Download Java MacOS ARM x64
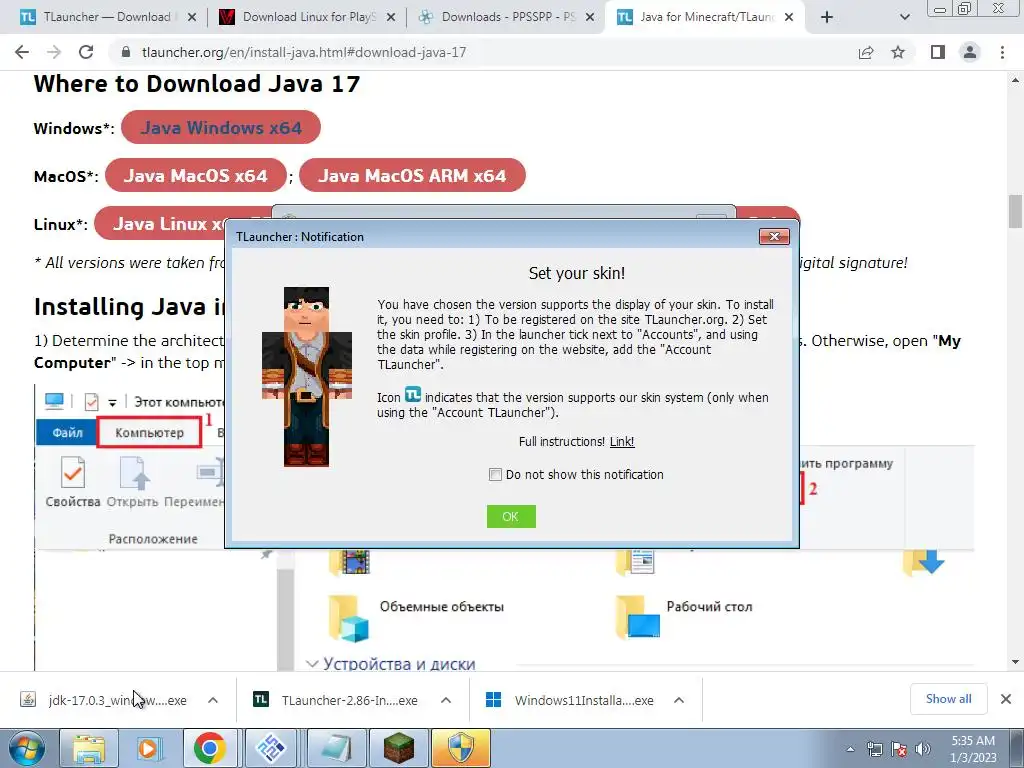Screen dimensions: 1024x768 click(x=412, y=176)
